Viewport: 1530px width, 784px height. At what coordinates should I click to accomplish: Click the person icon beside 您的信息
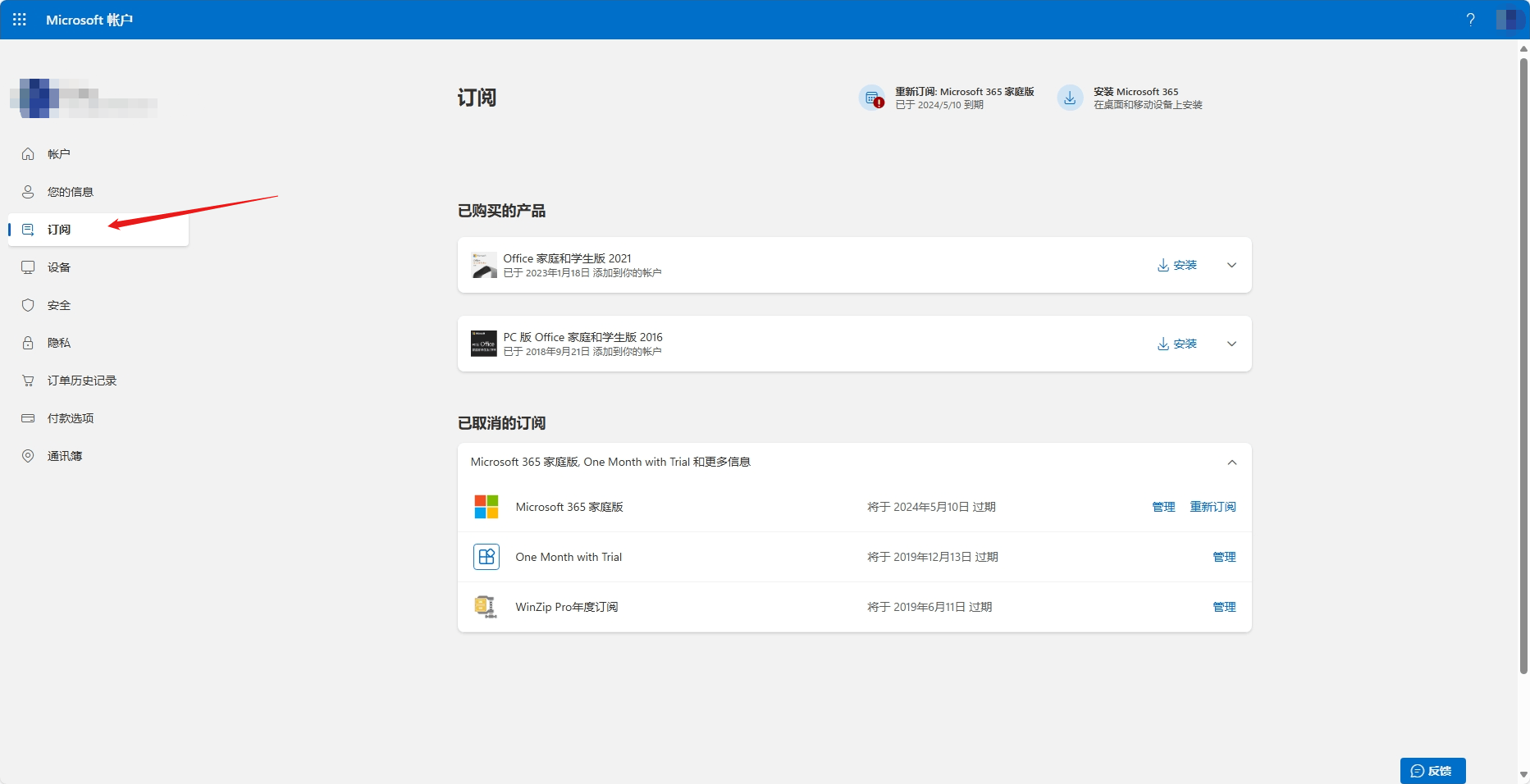(x=28, y=192)
